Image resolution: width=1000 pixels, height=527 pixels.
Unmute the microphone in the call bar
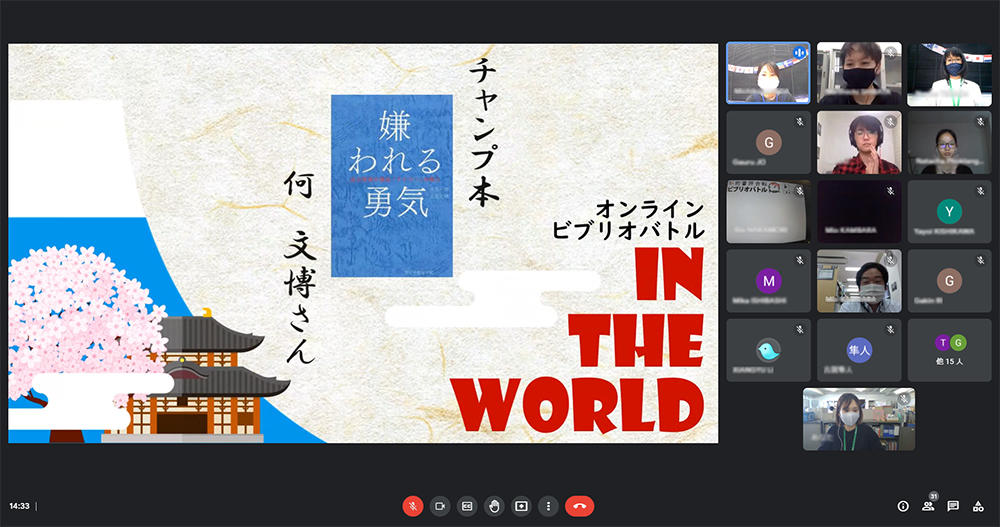412,506
